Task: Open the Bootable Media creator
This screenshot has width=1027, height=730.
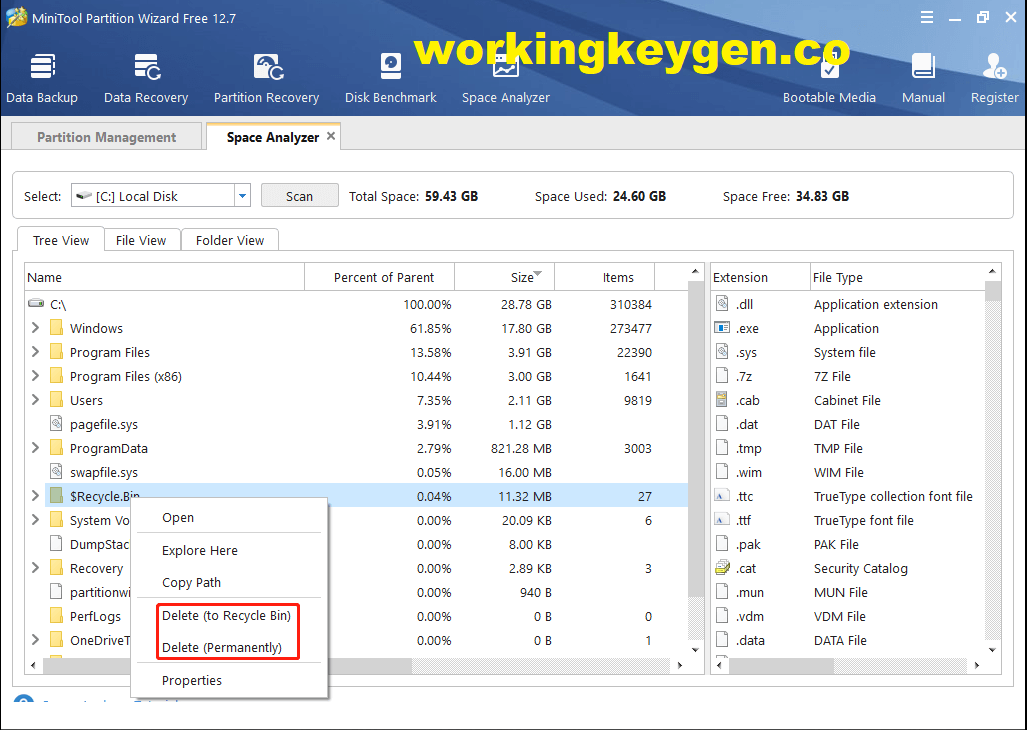Action: pos(829,70)
